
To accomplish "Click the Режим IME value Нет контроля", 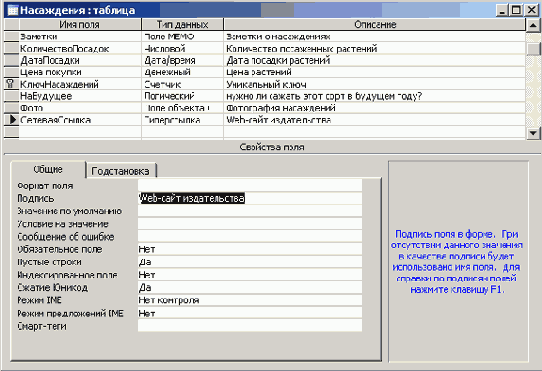I will click(250, 300).
